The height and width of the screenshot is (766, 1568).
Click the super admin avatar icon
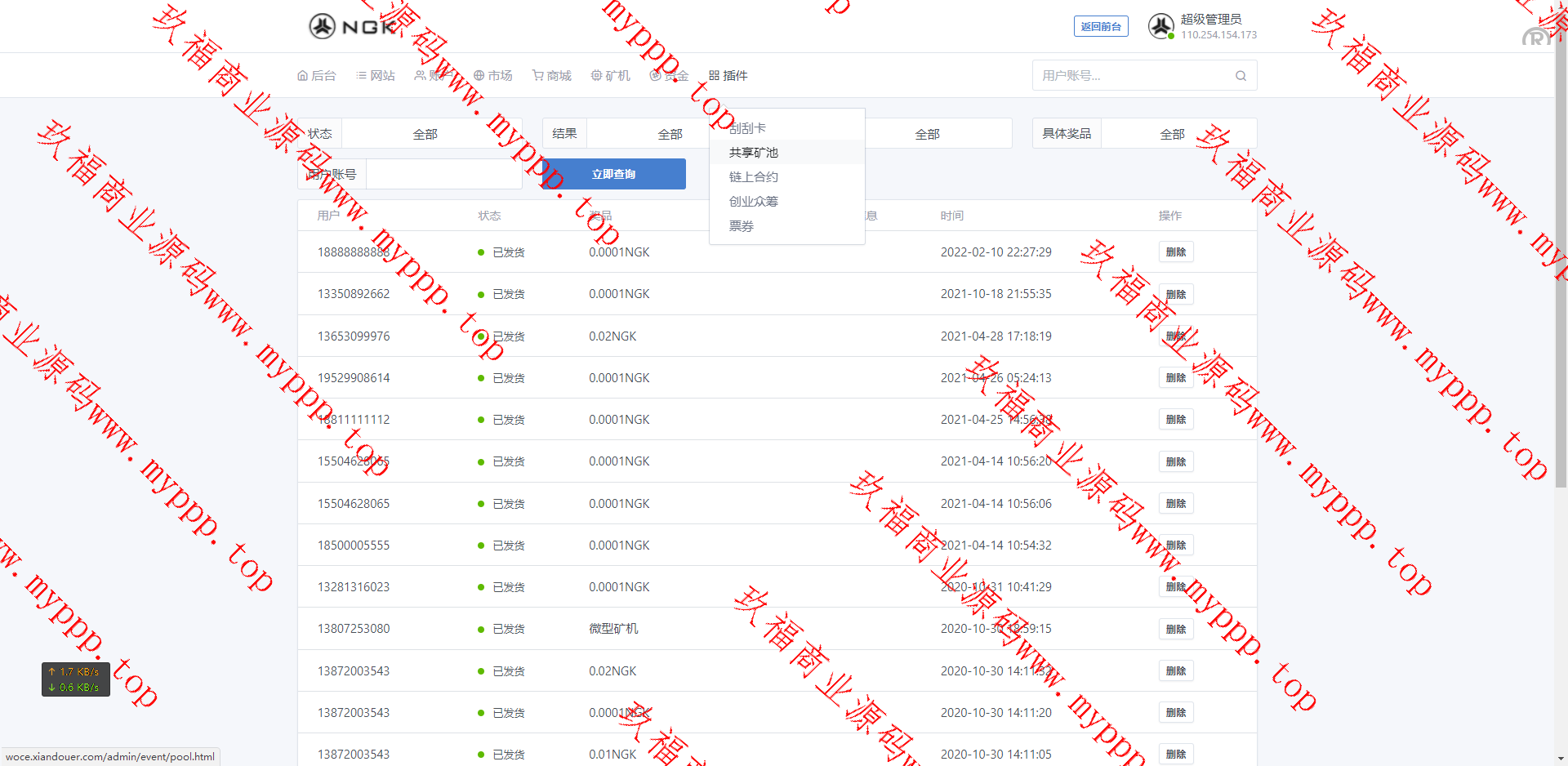pos(1160,26)
